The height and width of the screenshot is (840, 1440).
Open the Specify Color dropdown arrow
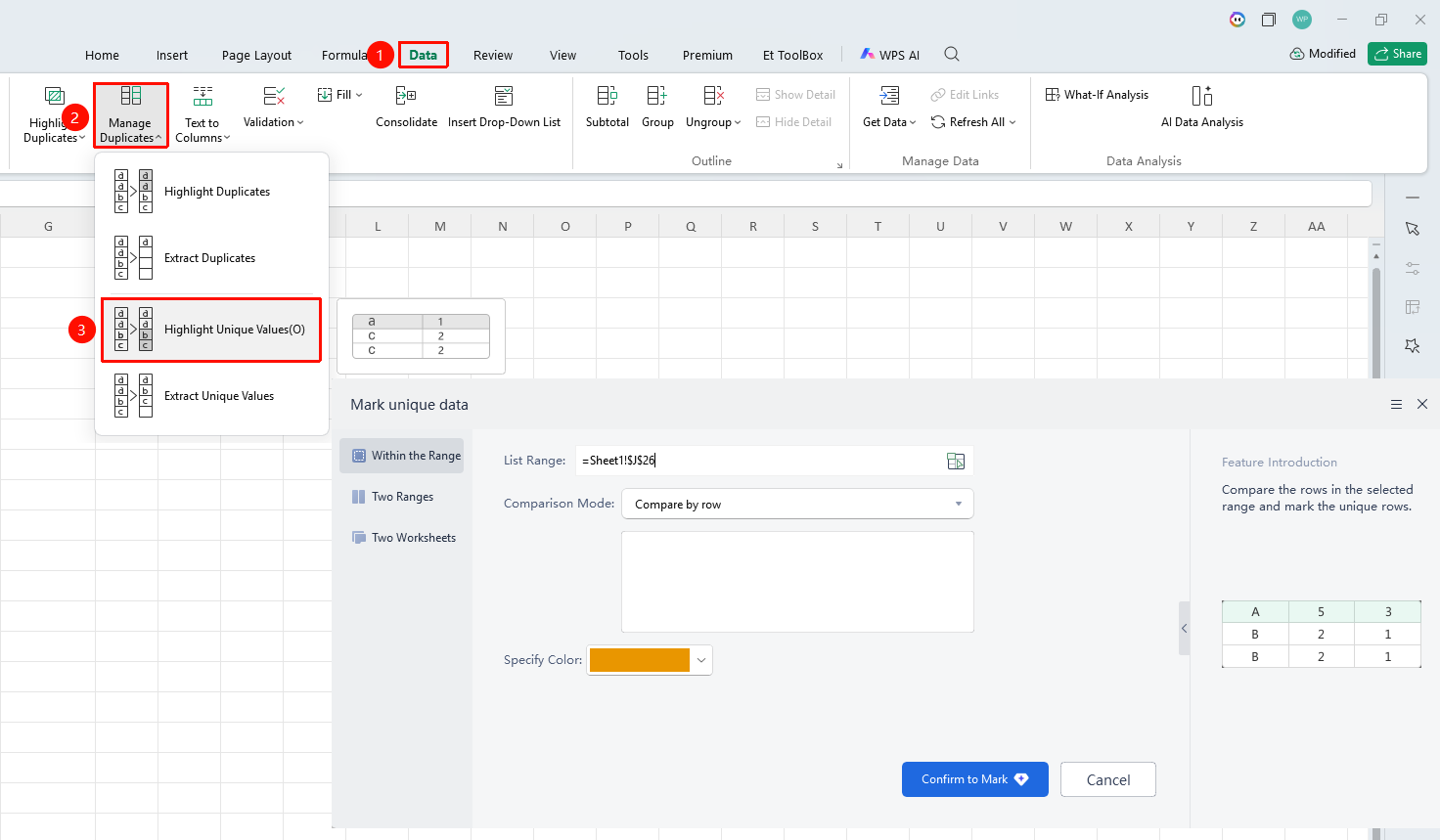[701, 660]
